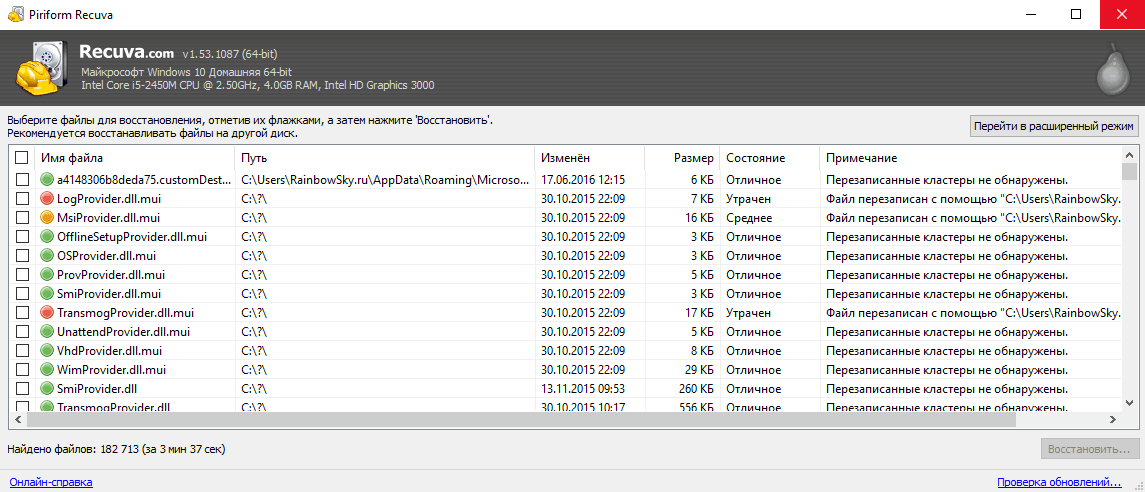This screenshot has width=1145, height=492.
Task: Click green status icon of OSProvider.dll.mui
Action: 47,256
